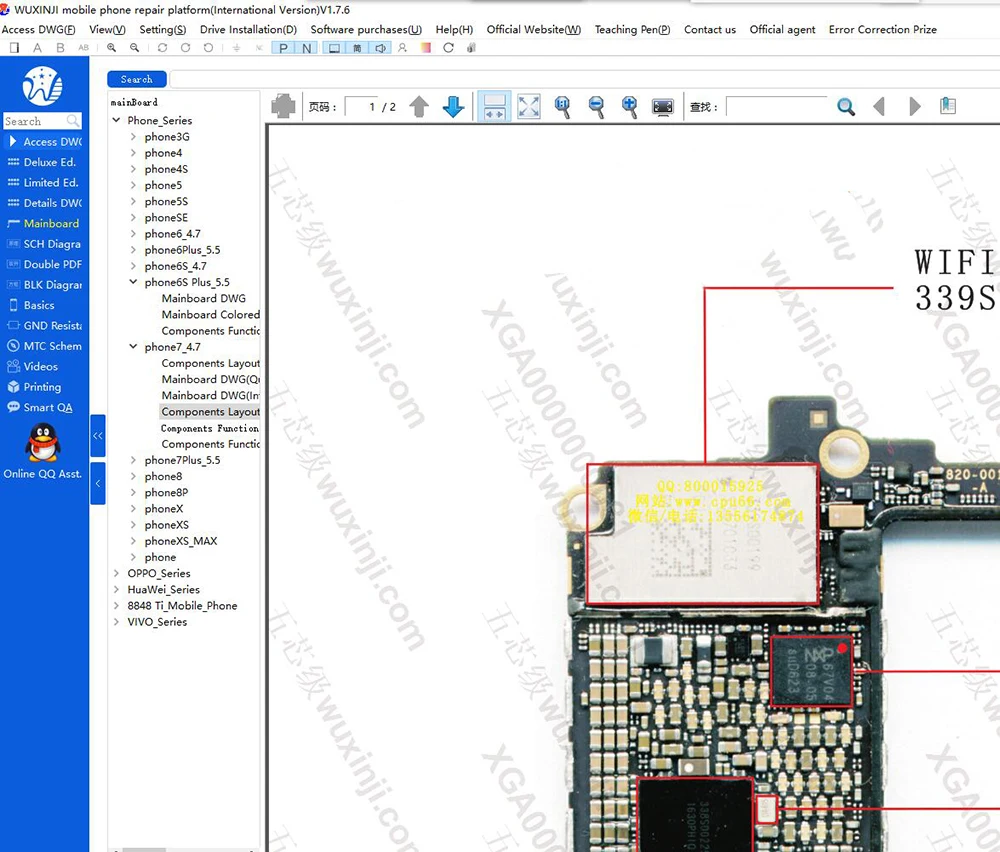
Task: Click the find previous left triangle
Action: tap(879, 106)
